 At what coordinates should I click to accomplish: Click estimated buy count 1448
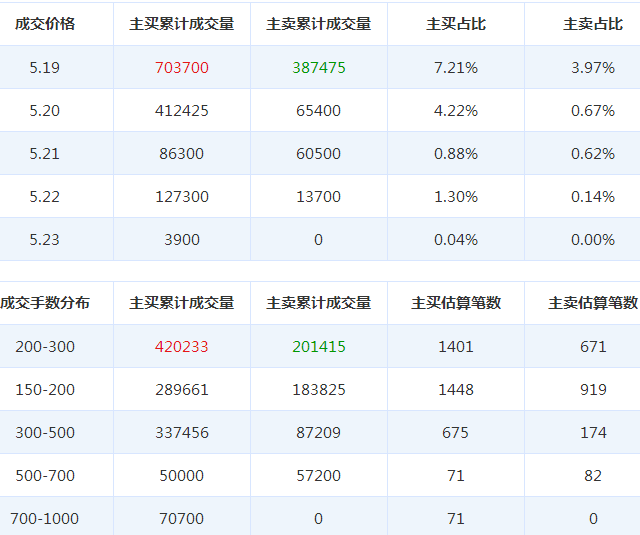(456, 390)
